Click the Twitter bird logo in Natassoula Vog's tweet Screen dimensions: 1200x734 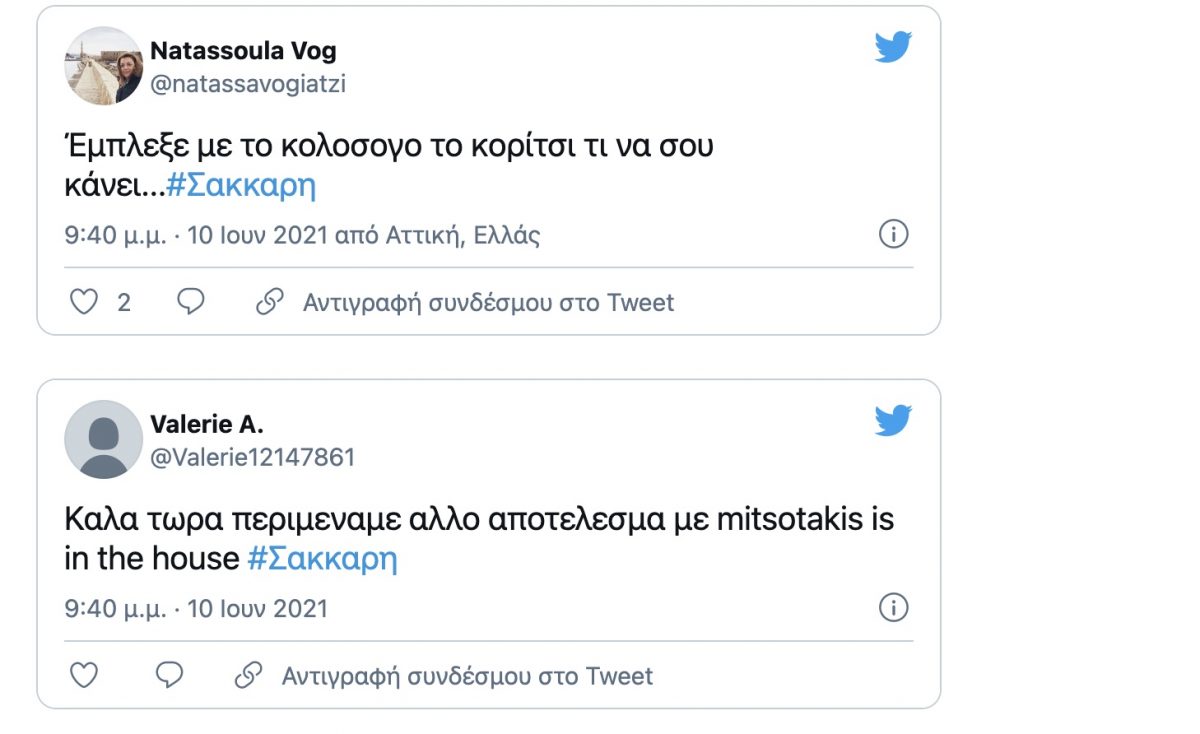point(893,47)
